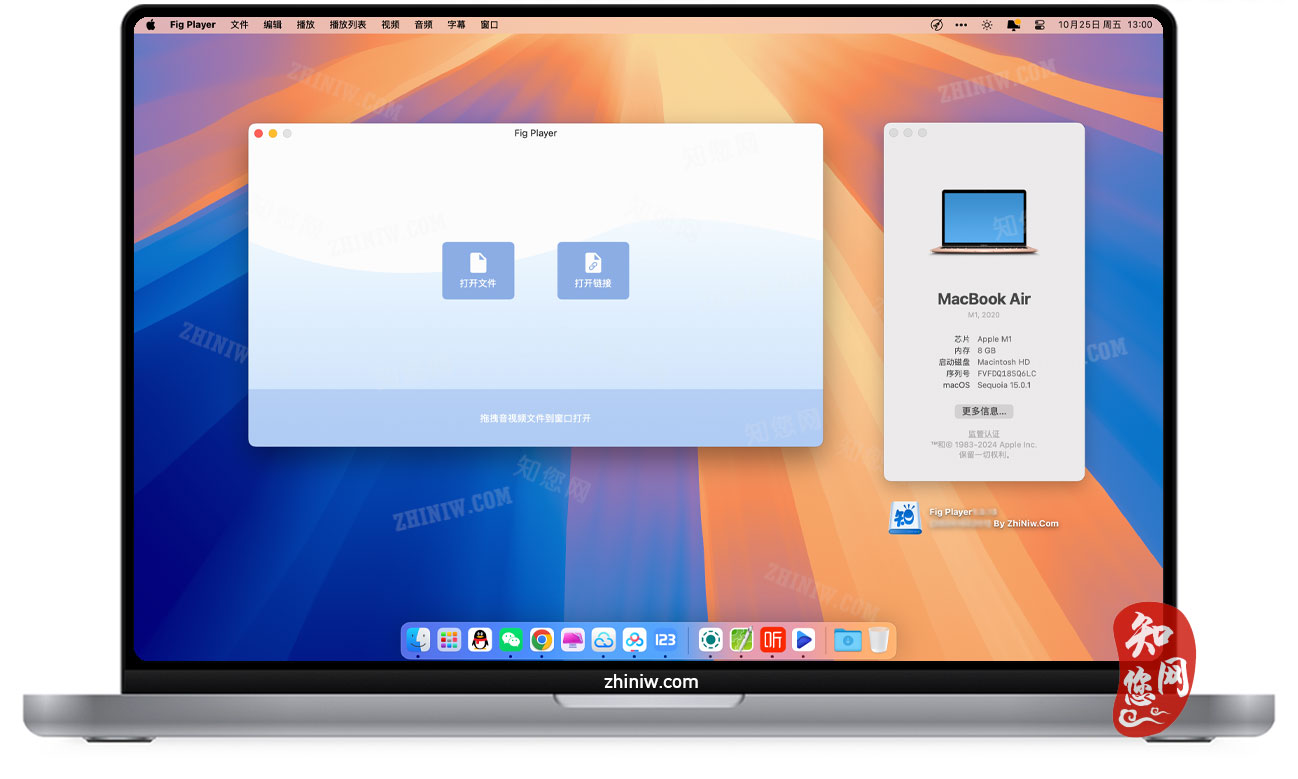1298x779 pixels.
Task: Click the Fig Player window title
Action: coord(535,133)
